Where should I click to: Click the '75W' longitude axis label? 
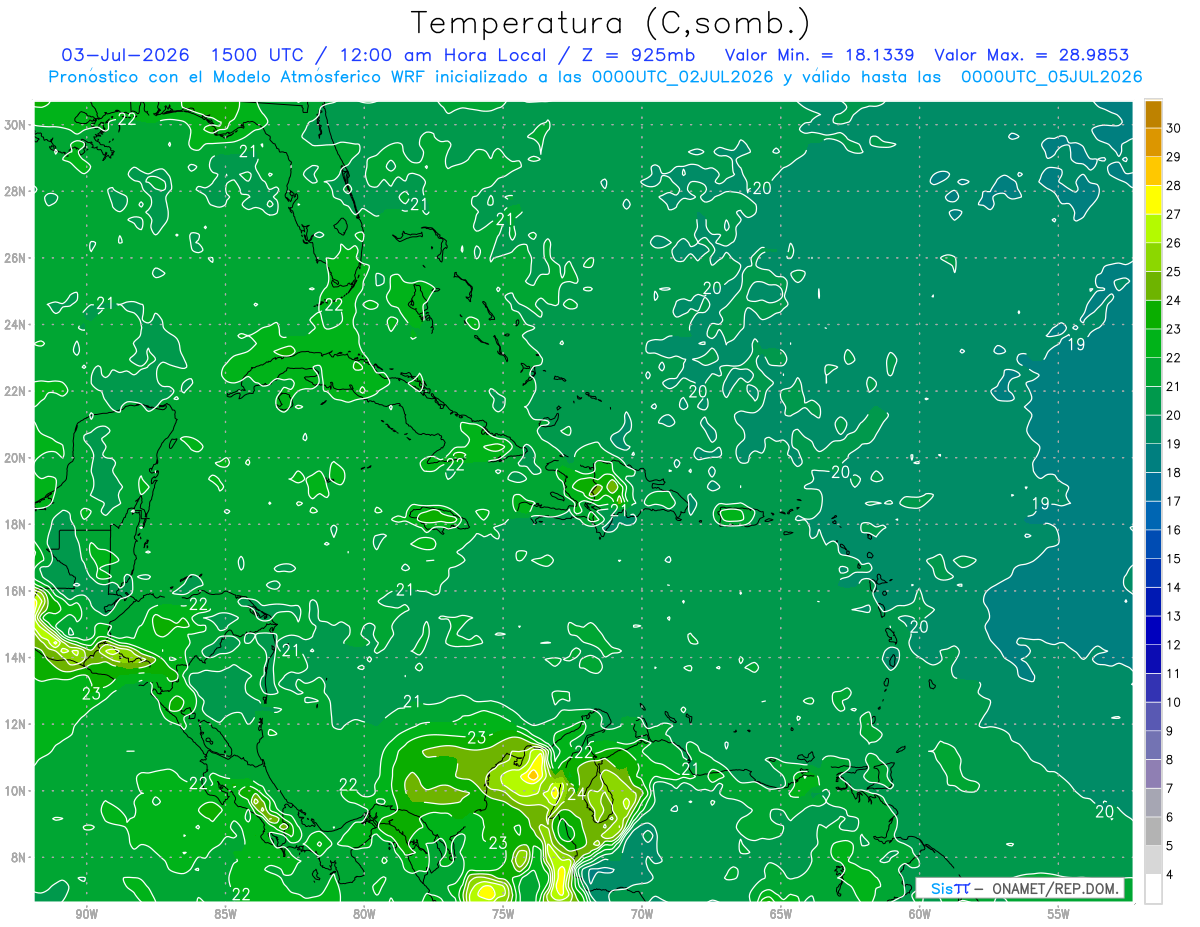503,914
